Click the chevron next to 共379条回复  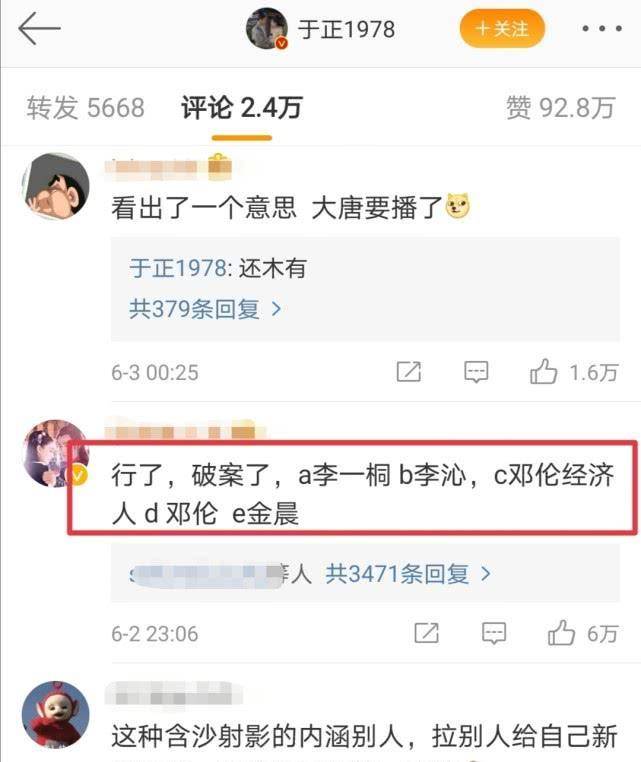[x=277, y=309]
